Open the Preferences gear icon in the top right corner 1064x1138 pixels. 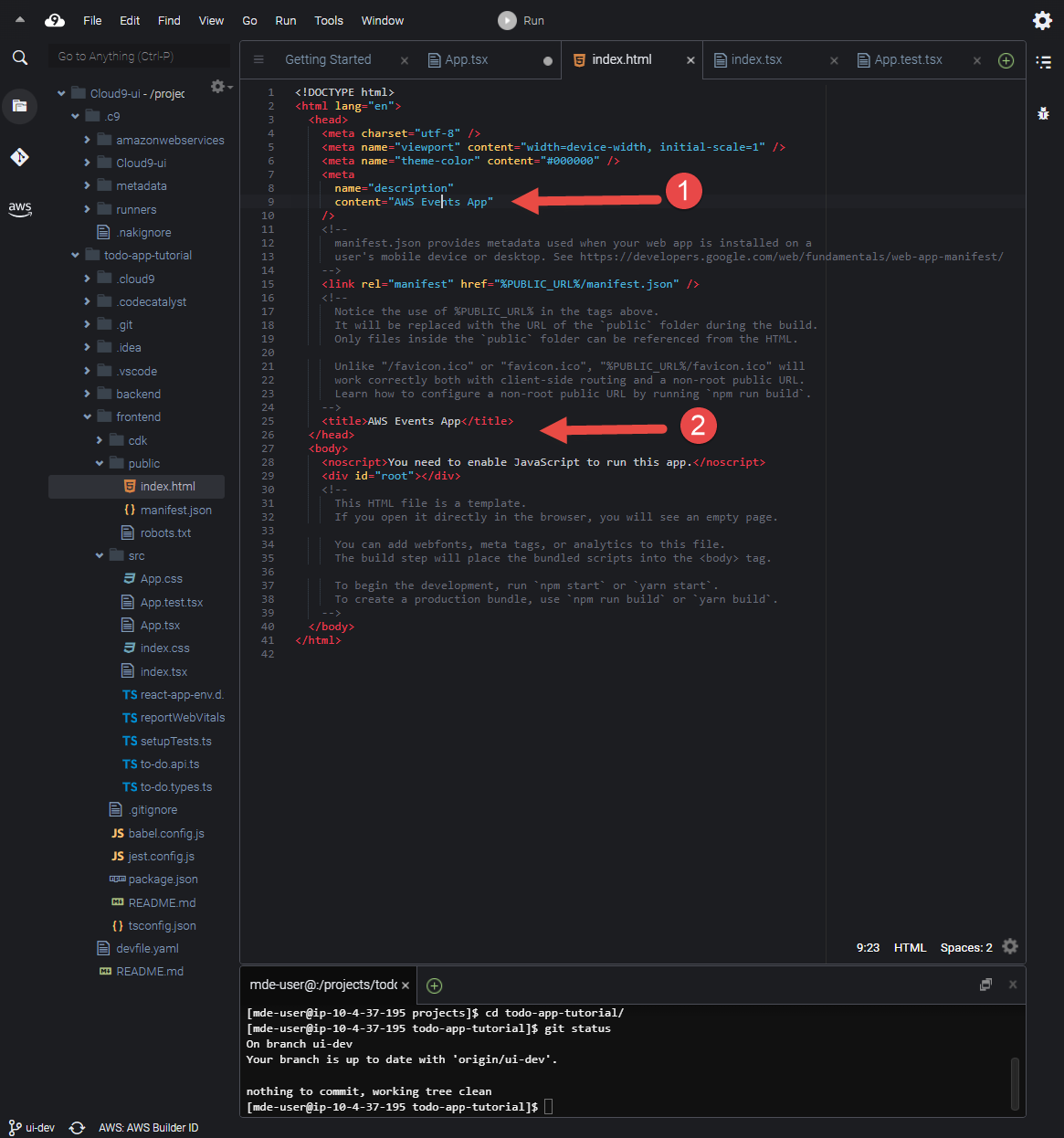click(1042, 20)
